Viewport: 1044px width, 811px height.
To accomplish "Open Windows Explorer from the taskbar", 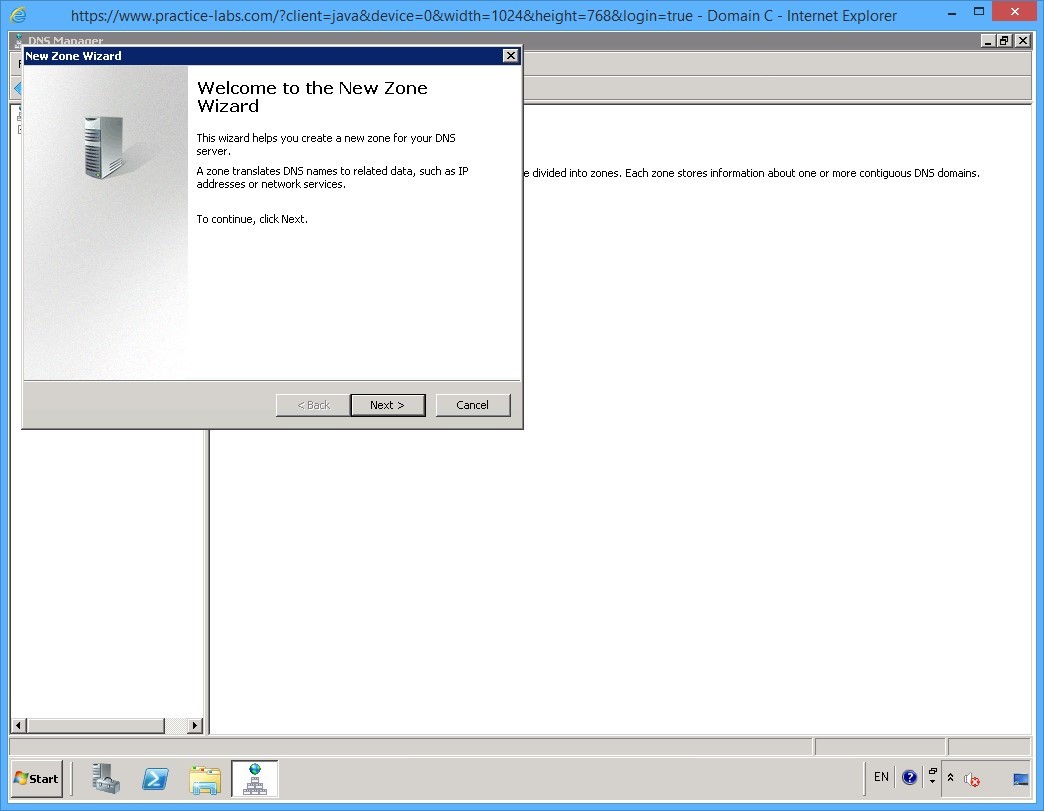I will pyautogui.click(x=205, y=778).
